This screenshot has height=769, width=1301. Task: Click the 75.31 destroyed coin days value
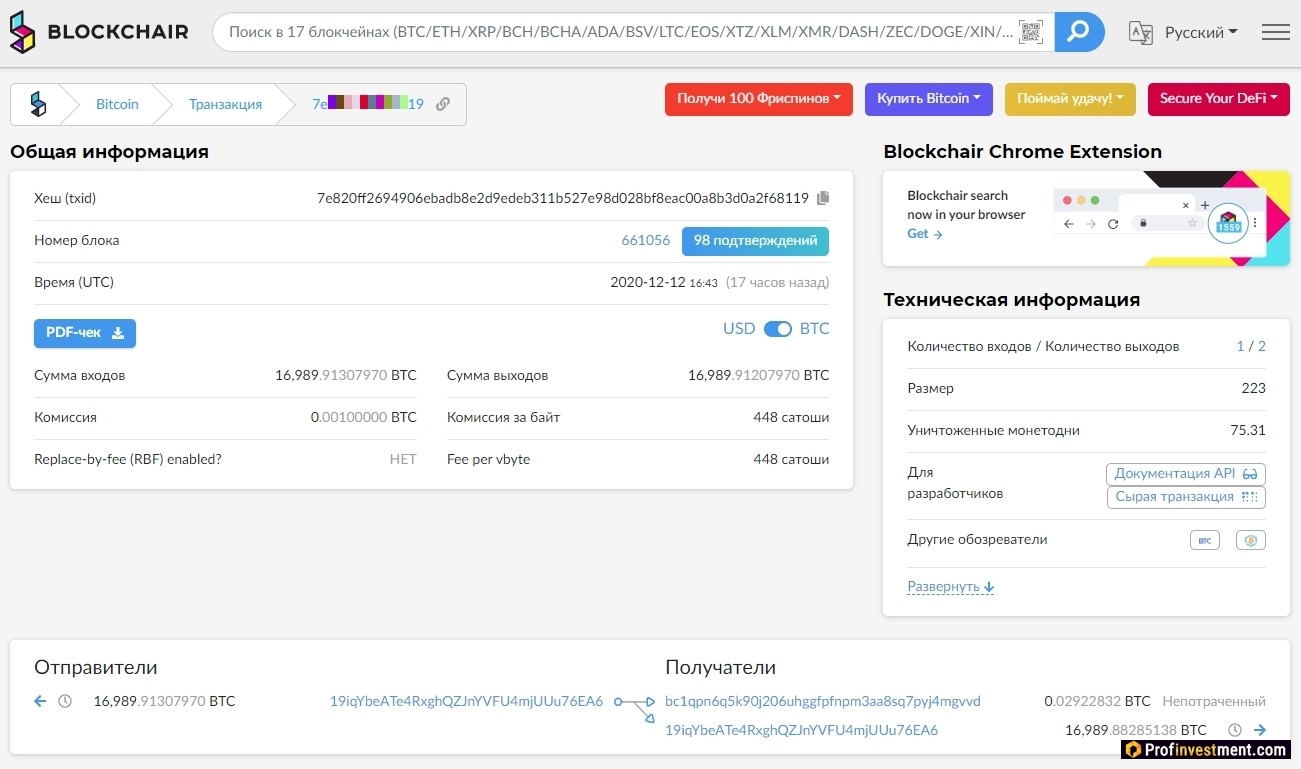pyautogui.click(x=1248, y=431)
